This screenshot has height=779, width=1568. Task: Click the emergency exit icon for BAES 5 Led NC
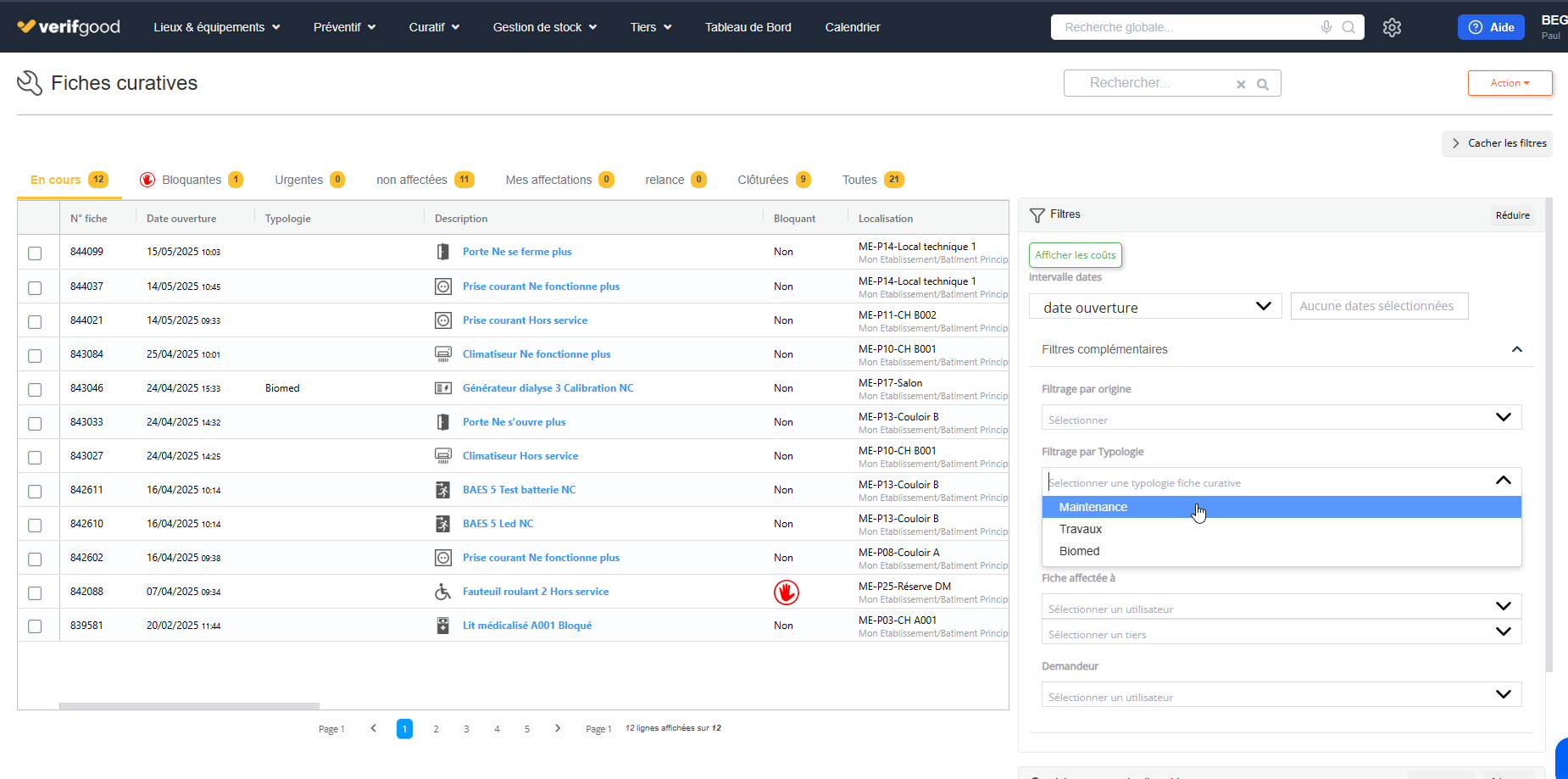(x=442, y=524)
